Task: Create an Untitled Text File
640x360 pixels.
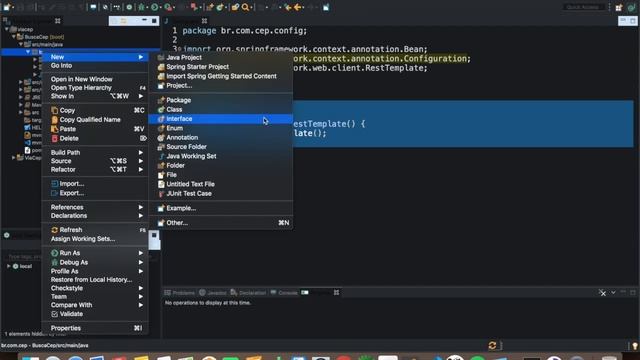Action: 220,184
